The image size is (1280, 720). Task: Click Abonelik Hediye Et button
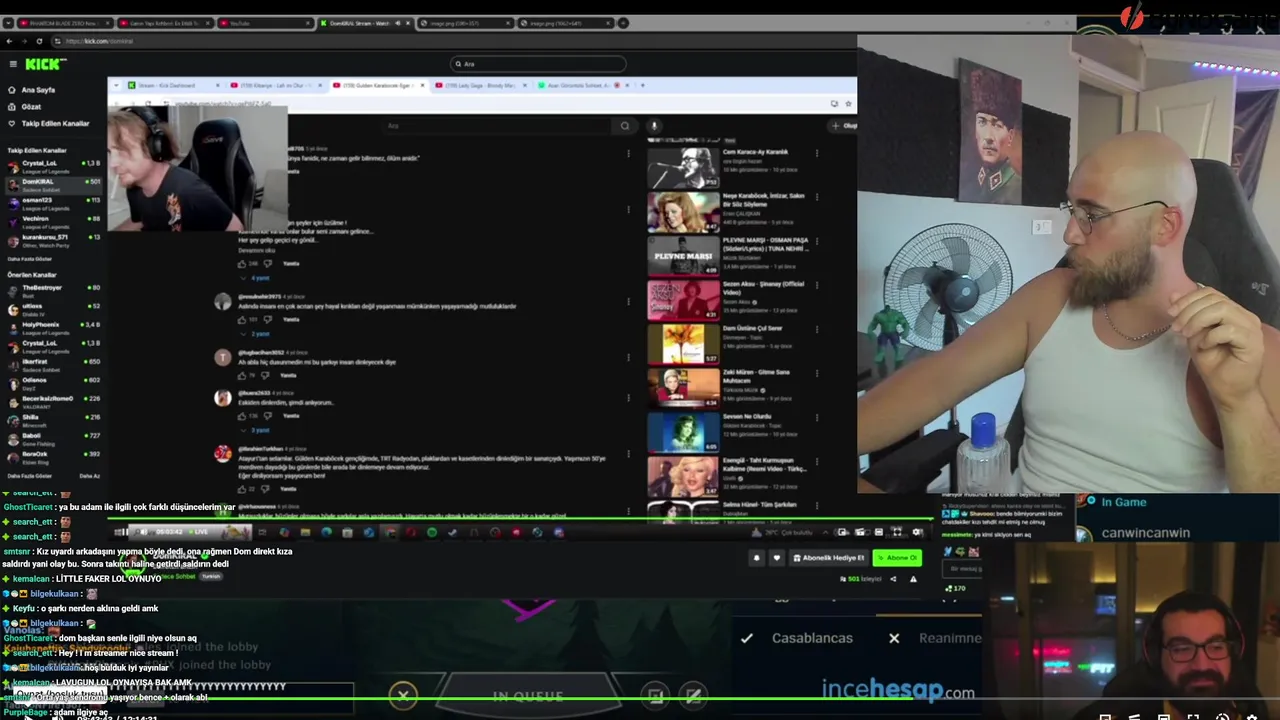[829, 558]
